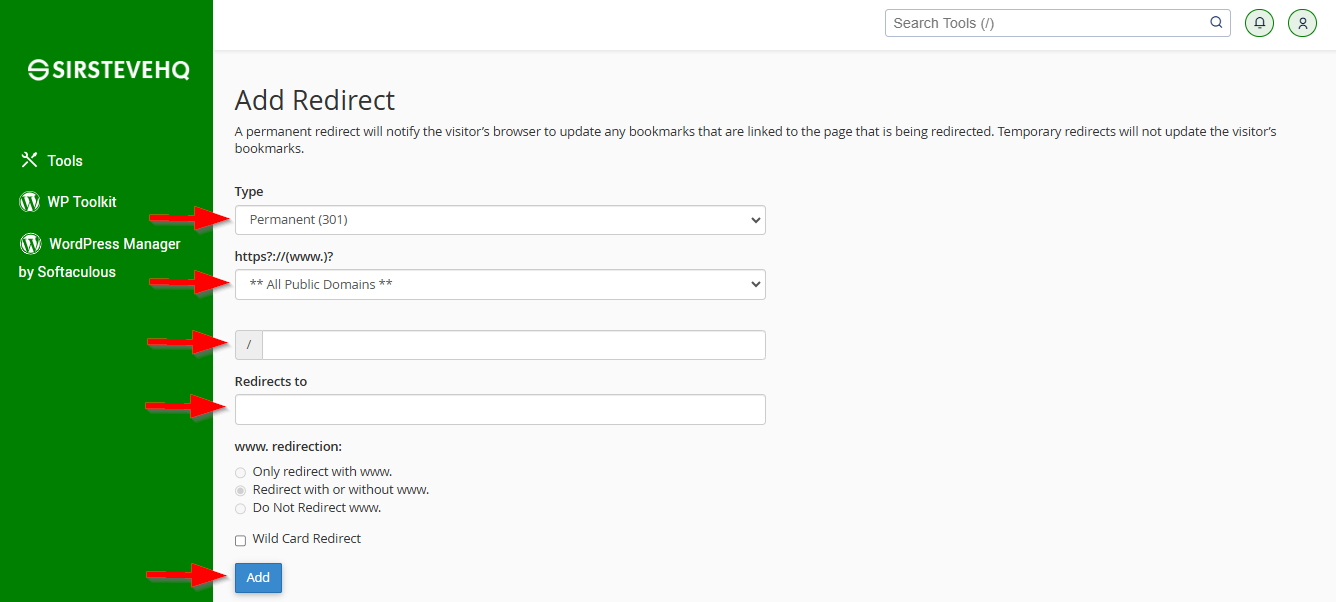Click the Add Redirect heading

click(x=314, y=100)
